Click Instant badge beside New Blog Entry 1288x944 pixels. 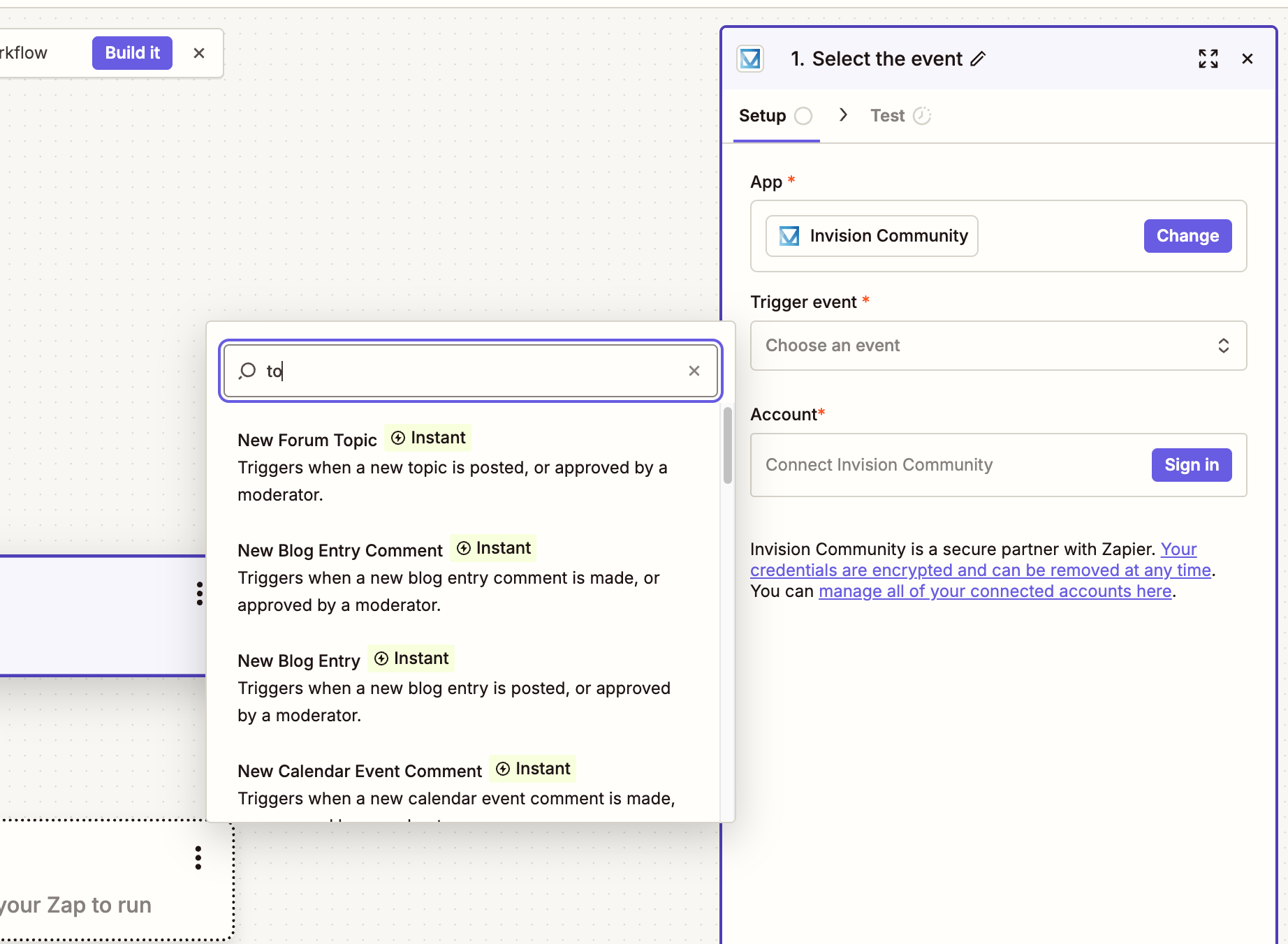[x=411, y=658]
